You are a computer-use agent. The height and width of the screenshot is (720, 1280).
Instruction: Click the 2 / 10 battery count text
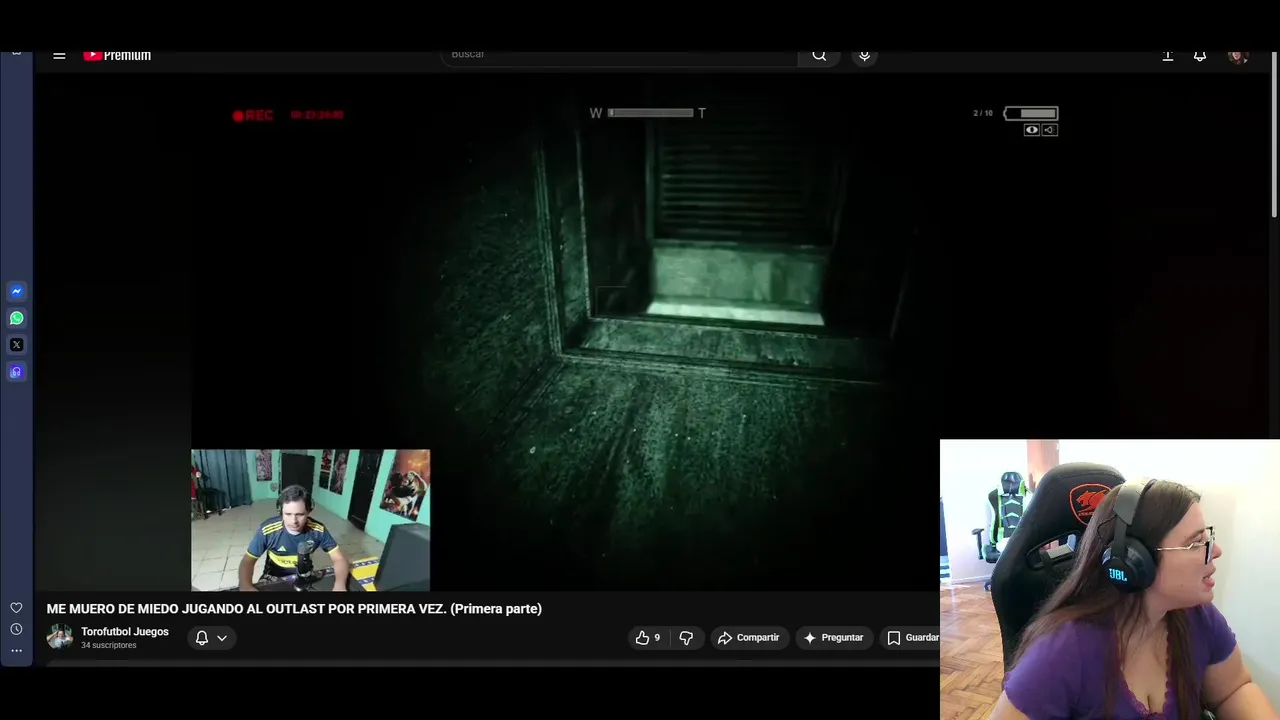[x=983, y=113]
